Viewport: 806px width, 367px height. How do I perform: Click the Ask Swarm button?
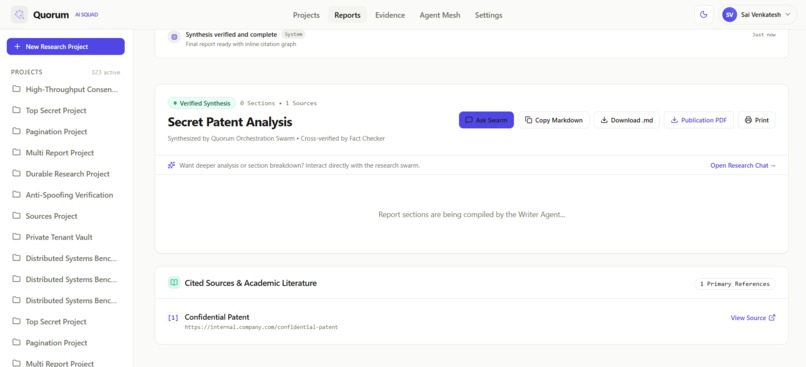coord(486,120)
